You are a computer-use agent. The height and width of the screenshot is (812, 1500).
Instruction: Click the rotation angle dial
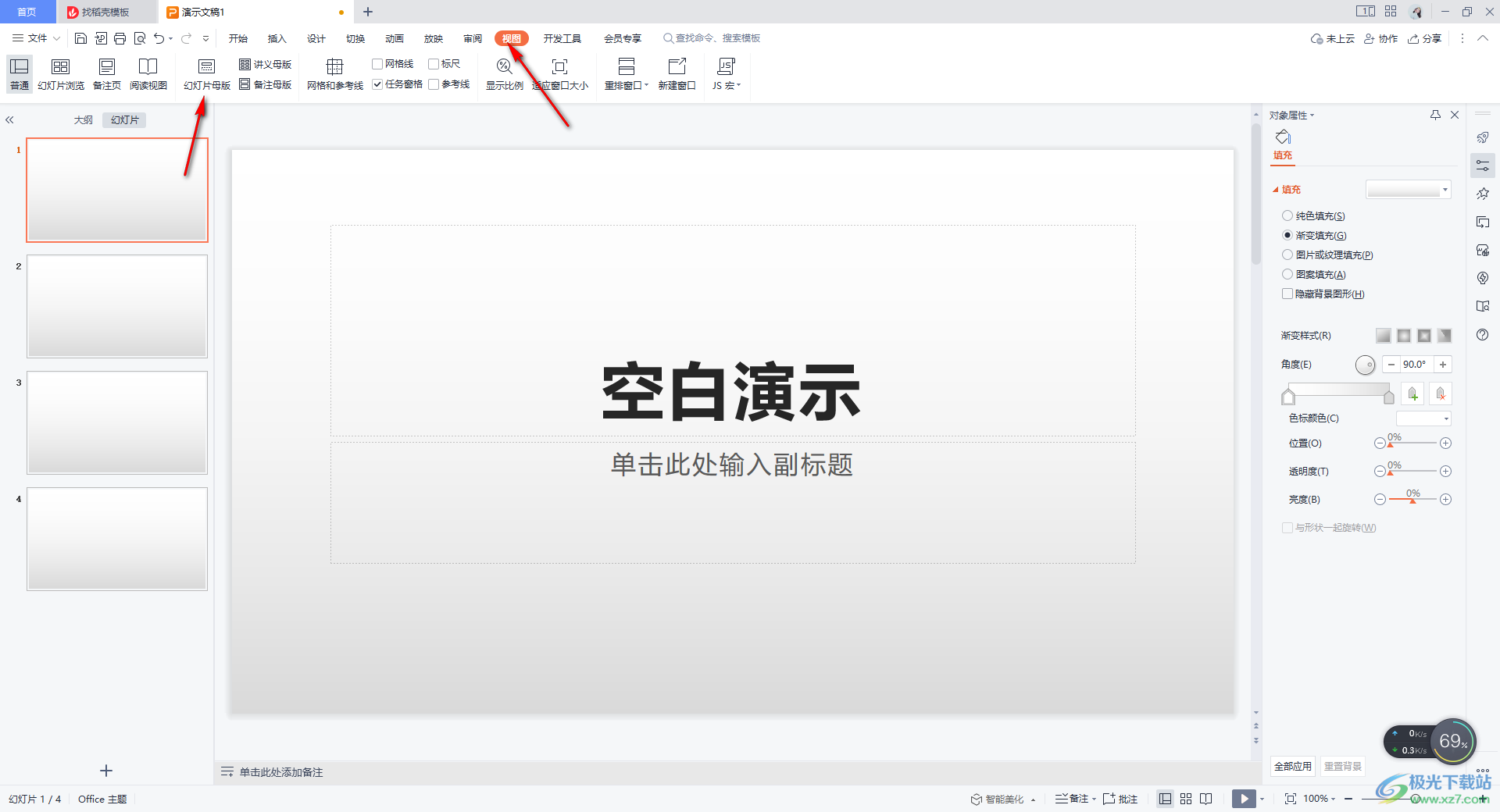(x=1365, y=365)
